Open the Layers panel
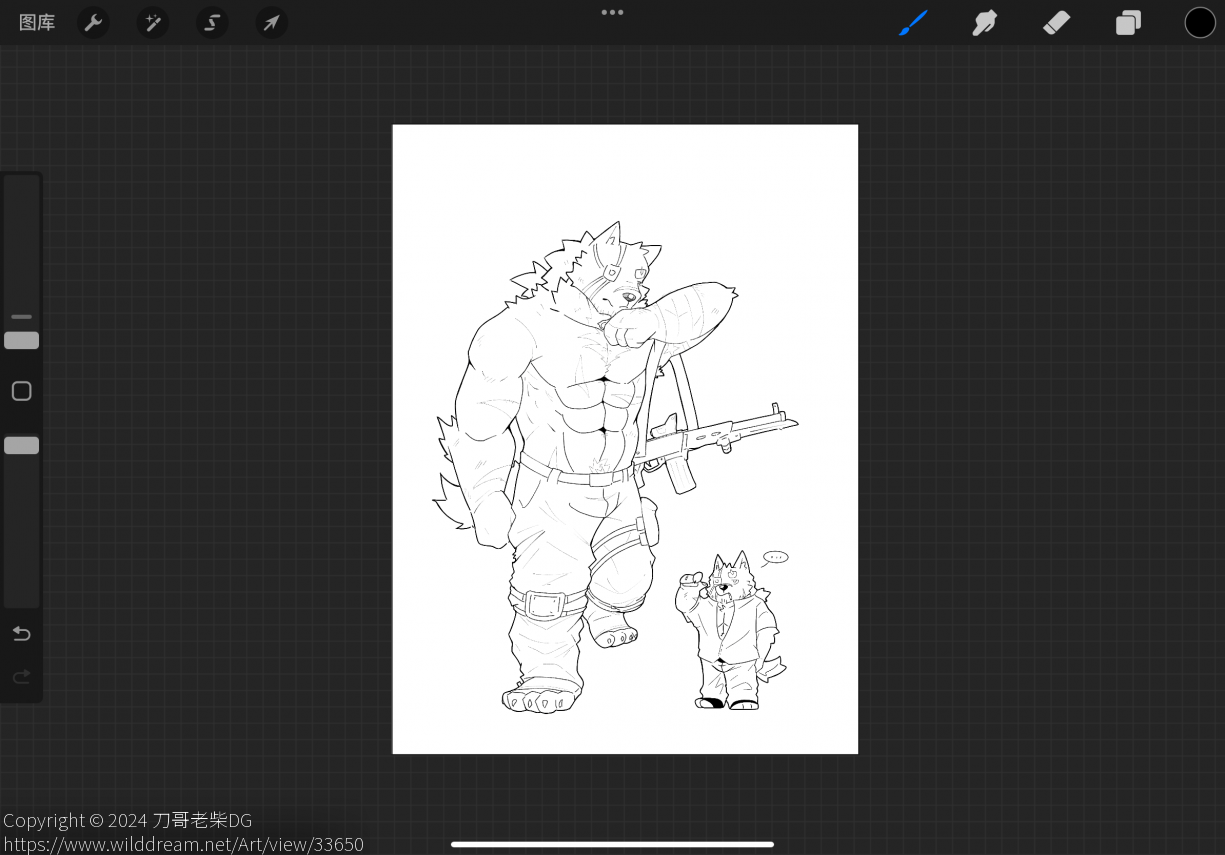The image size is (1225, 855). 1128,23
